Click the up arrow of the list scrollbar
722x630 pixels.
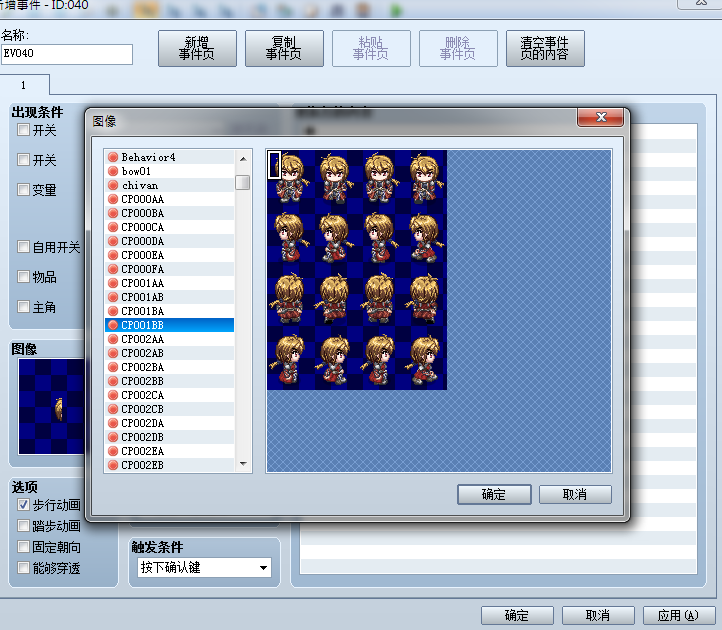pyautogui.click(x=243, y=159)
